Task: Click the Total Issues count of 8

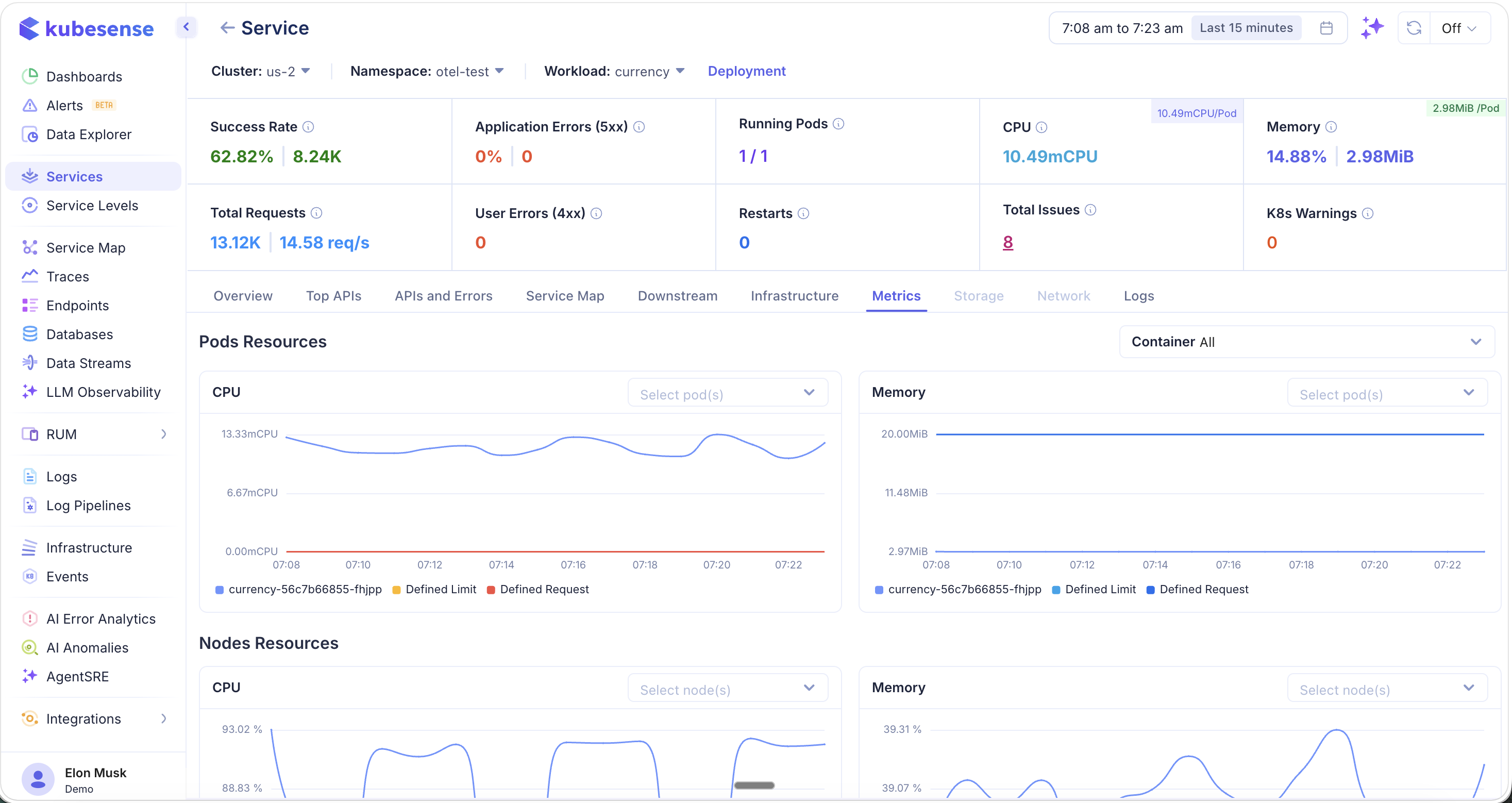Action: pos(1008,242)
